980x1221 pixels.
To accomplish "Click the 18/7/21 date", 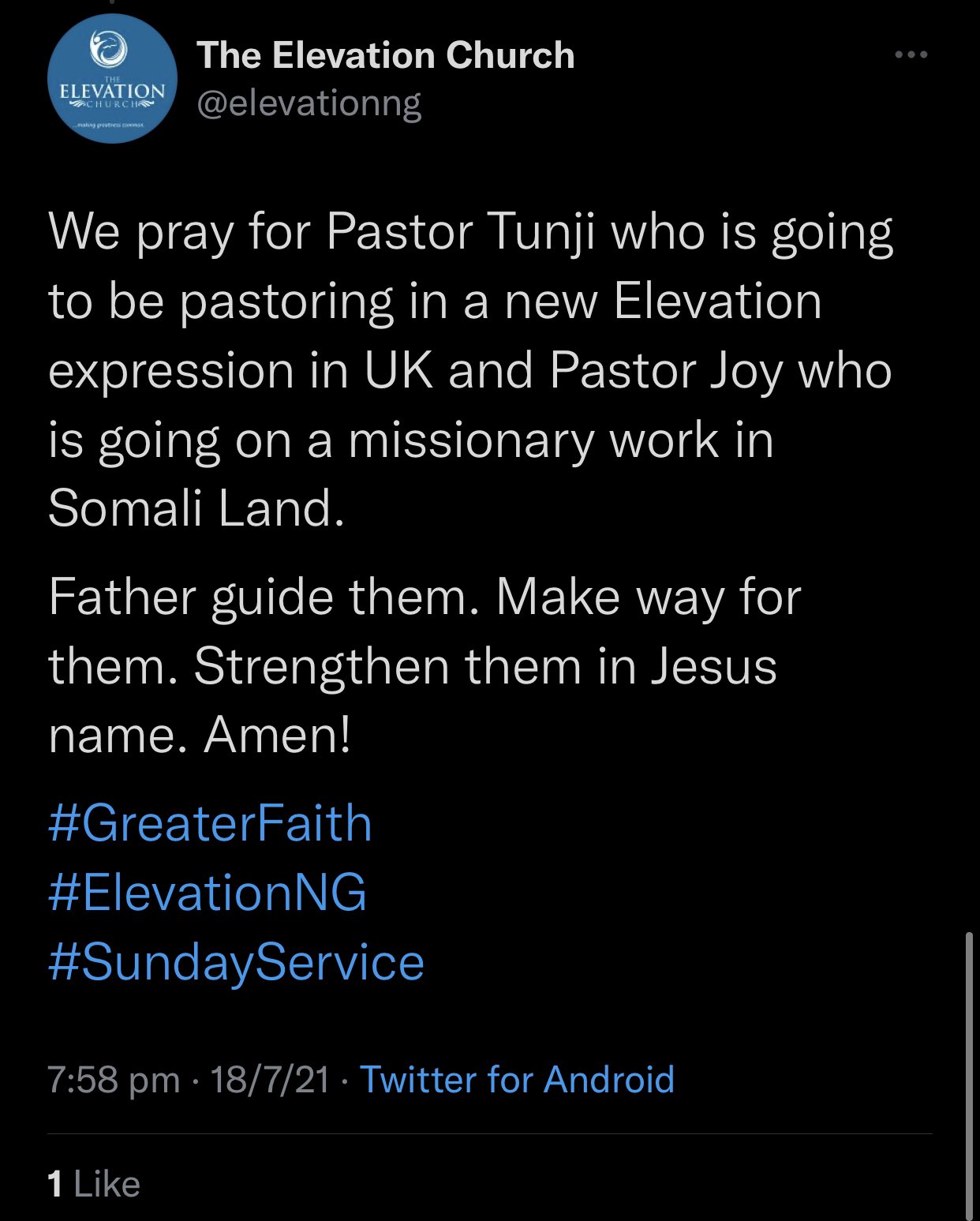I will point(270,1079).
